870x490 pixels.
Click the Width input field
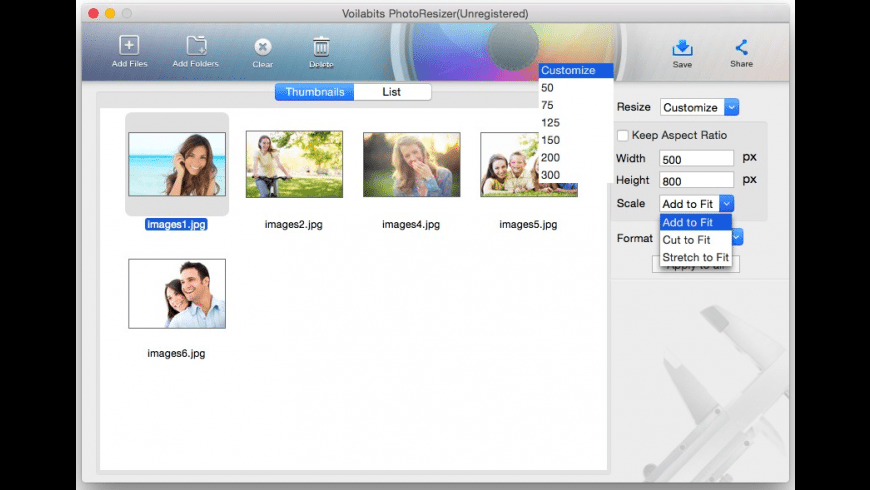[696, 158]
